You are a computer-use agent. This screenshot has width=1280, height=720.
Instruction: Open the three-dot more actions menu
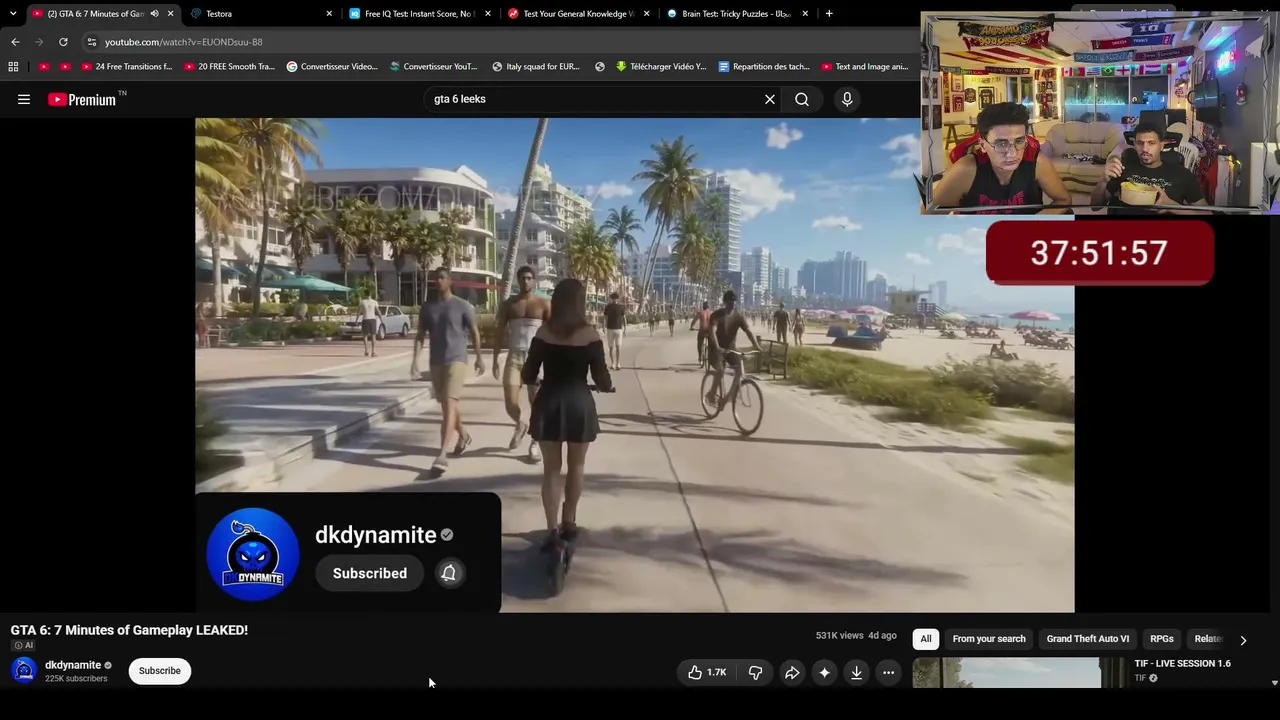[x=888, y=673]
